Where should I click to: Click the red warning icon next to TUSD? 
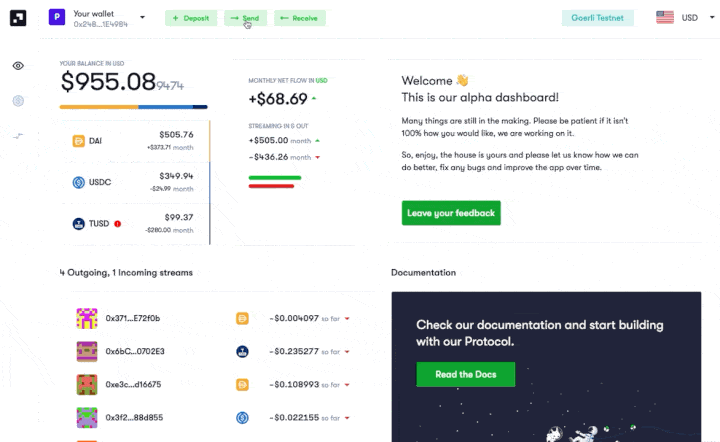point(118,223)
